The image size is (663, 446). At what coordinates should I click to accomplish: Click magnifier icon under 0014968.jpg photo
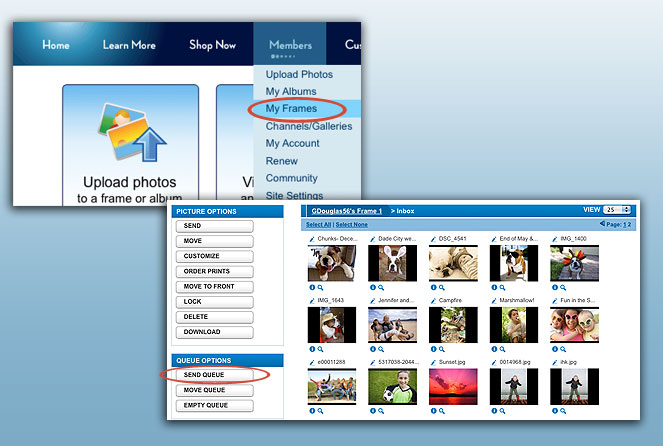pos(502,411)
